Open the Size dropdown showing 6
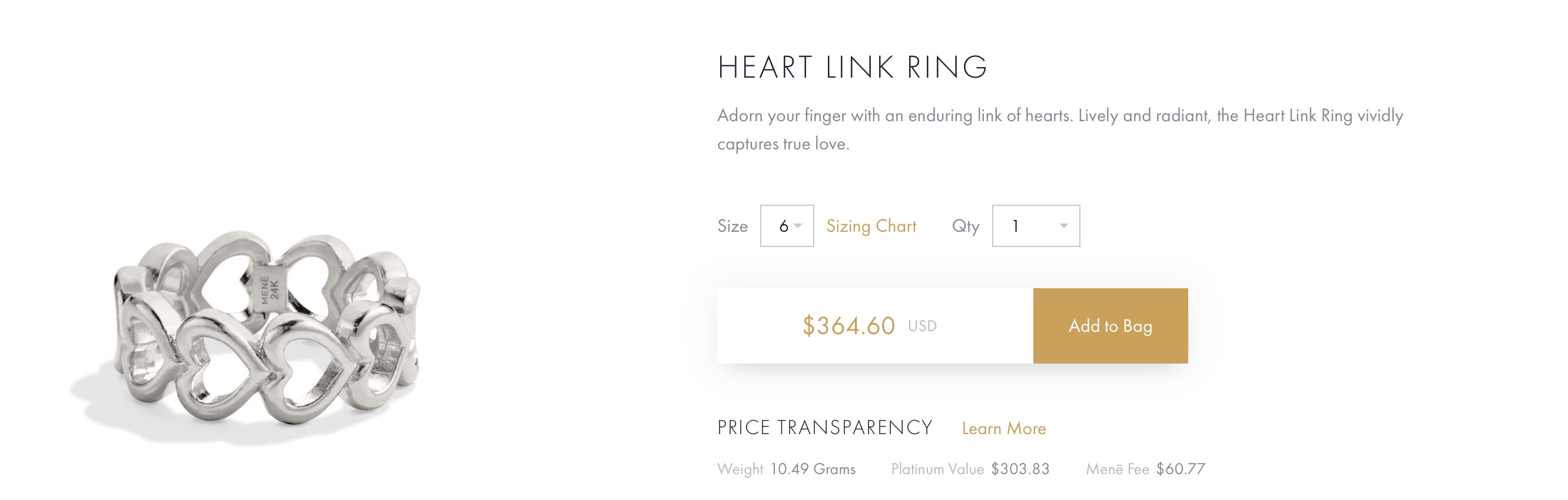 tap(786, 226)
